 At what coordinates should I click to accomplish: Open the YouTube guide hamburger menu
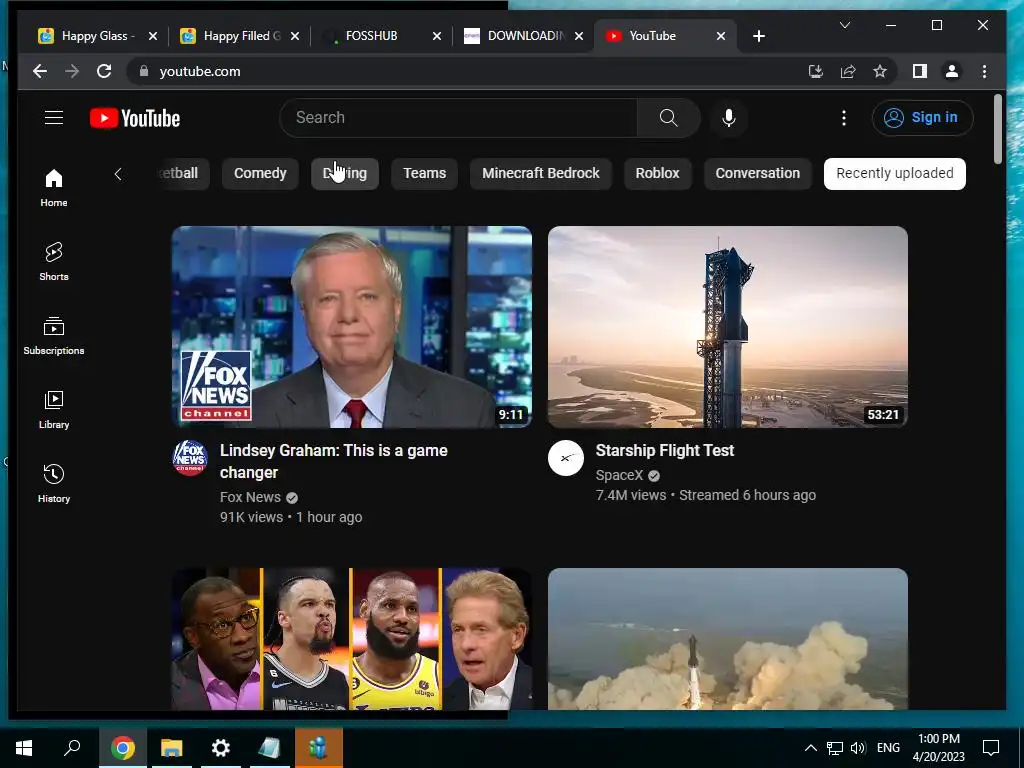pos(54,118)
